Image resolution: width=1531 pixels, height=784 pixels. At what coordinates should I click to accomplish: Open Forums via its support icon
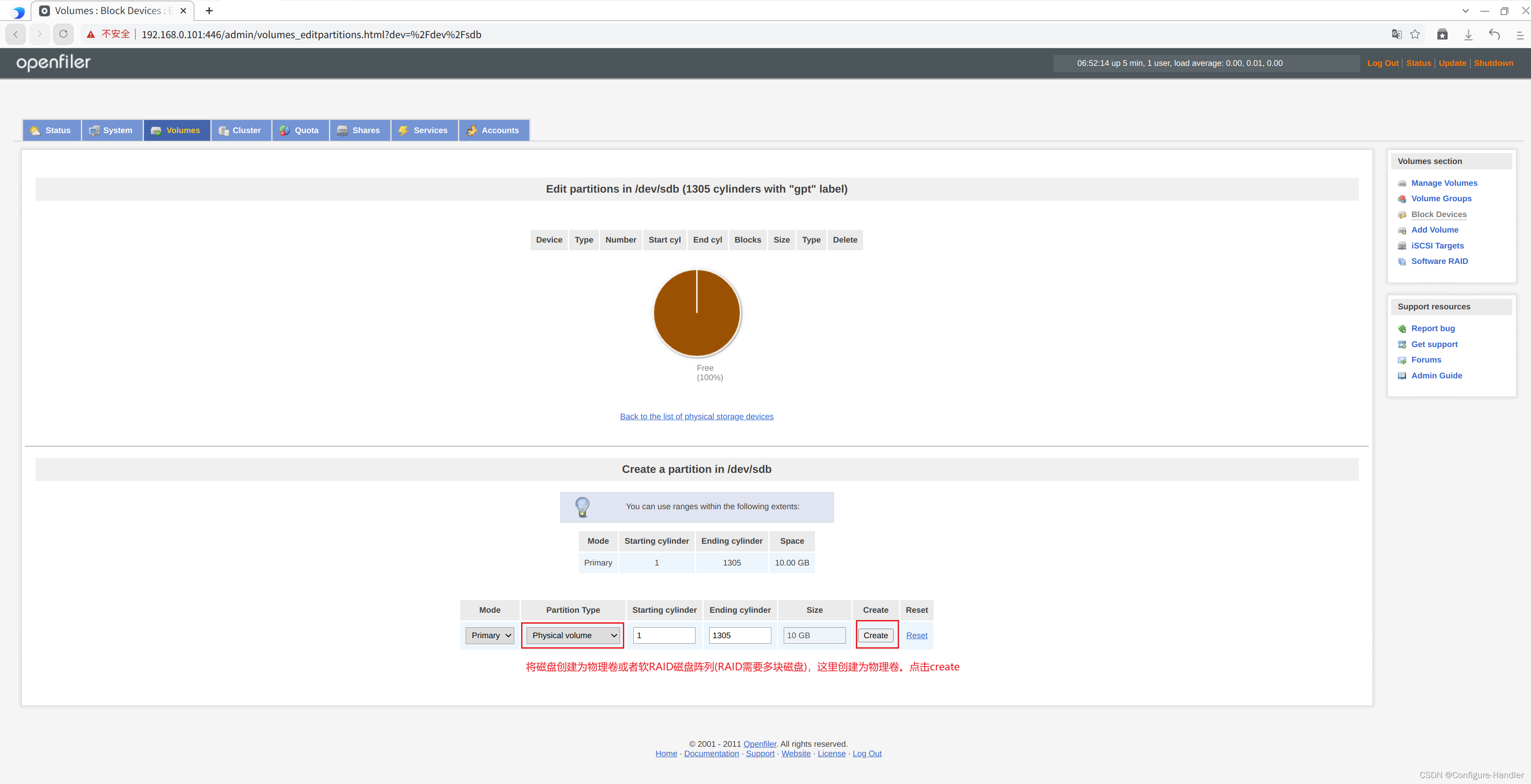[x=1402, y=360]
